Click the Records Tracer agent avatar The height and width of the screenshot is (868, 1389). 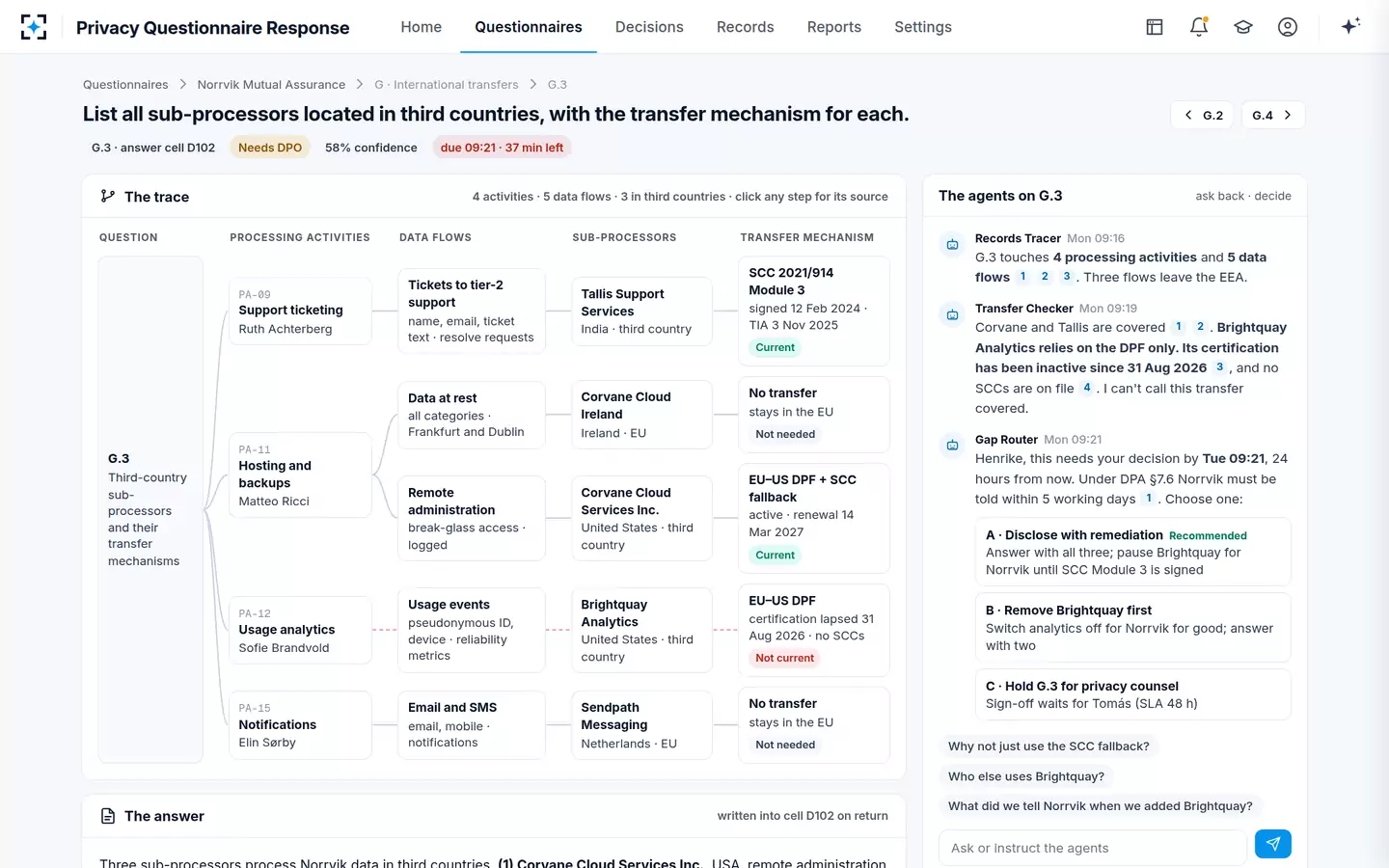952,245
